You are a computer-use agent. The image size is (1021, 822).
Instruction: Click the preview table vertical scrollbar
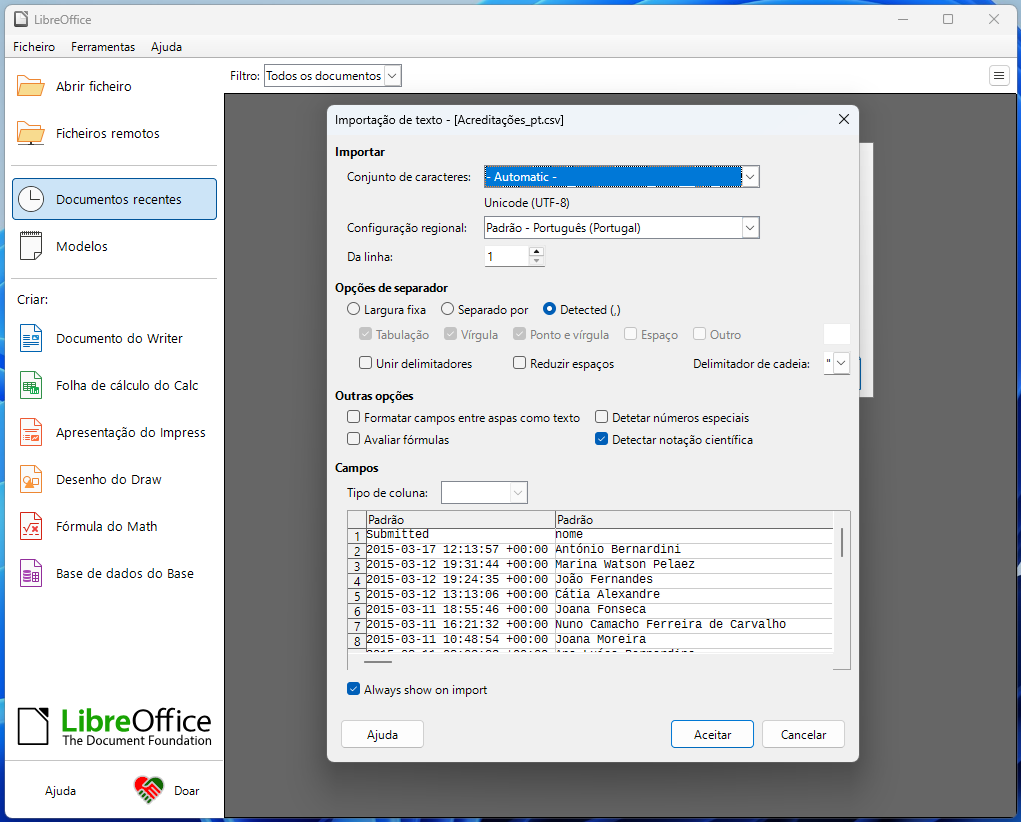click(x=842, y=542)
